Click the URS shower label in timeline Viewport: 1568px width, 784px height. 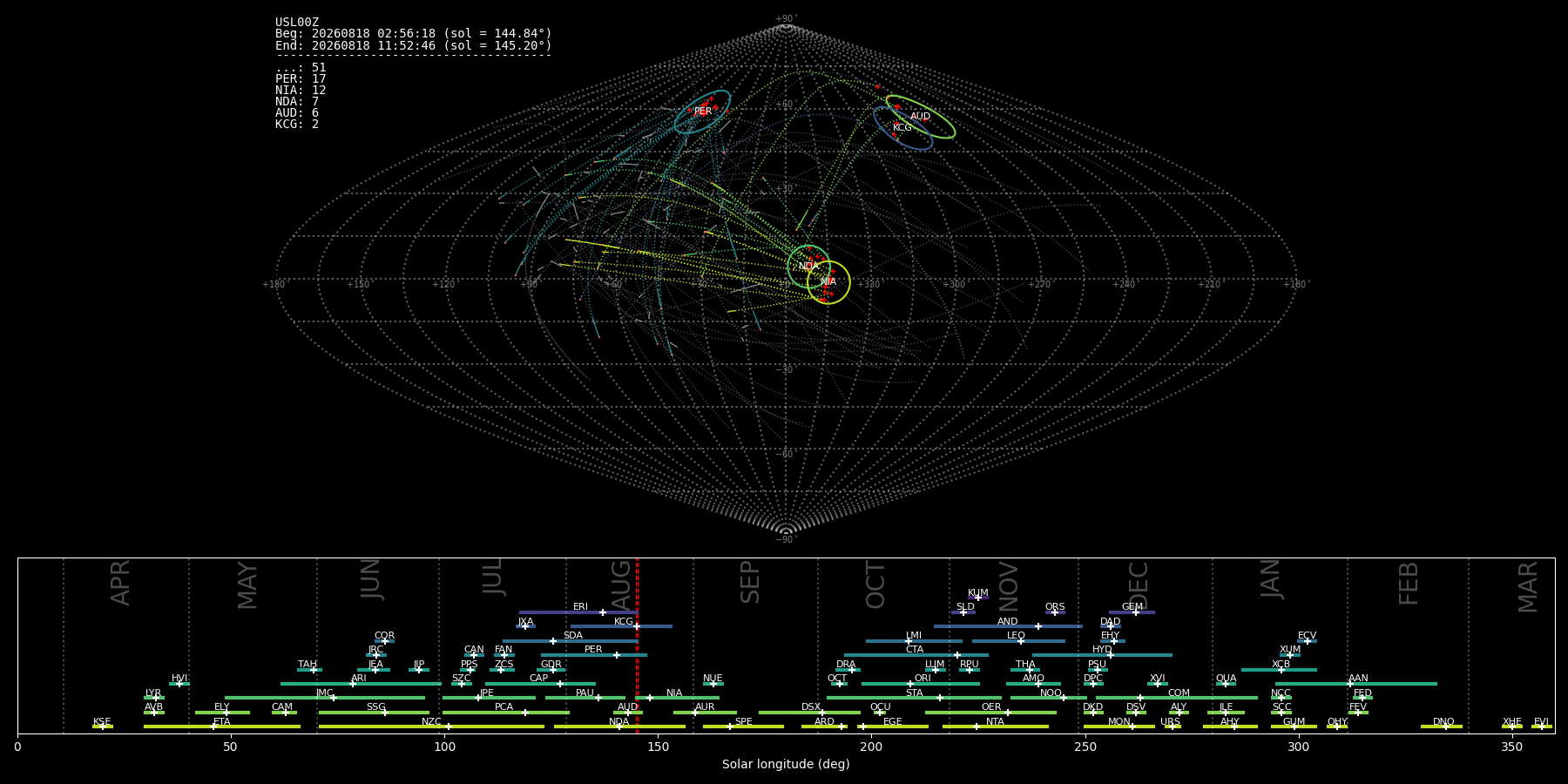point(1170,722)
